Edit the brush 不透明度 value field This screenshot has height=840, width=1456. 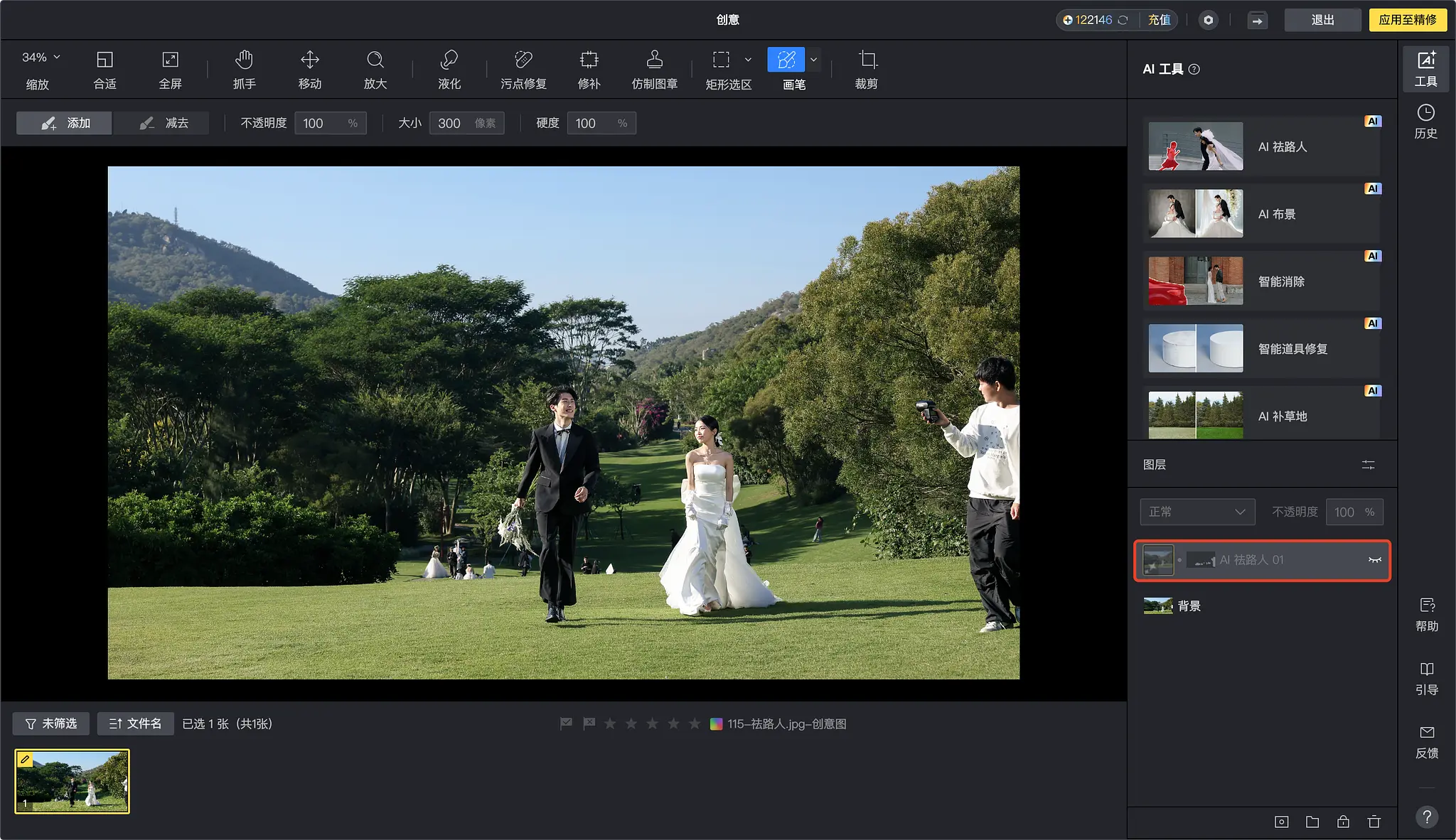(331, 123)
